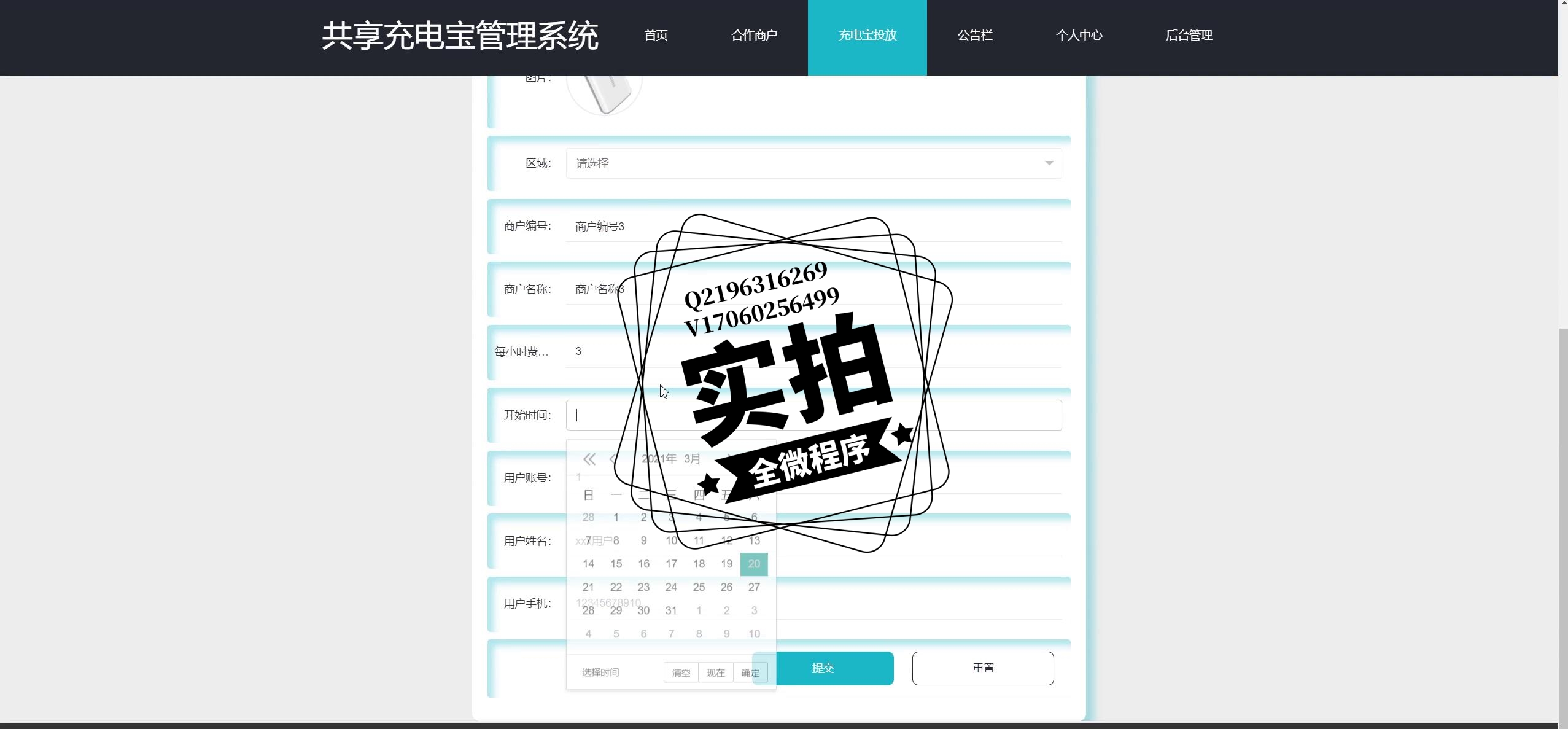Open the 后台管理 navigation tab
The image size is (1568, 729).
coord(1189,36)
